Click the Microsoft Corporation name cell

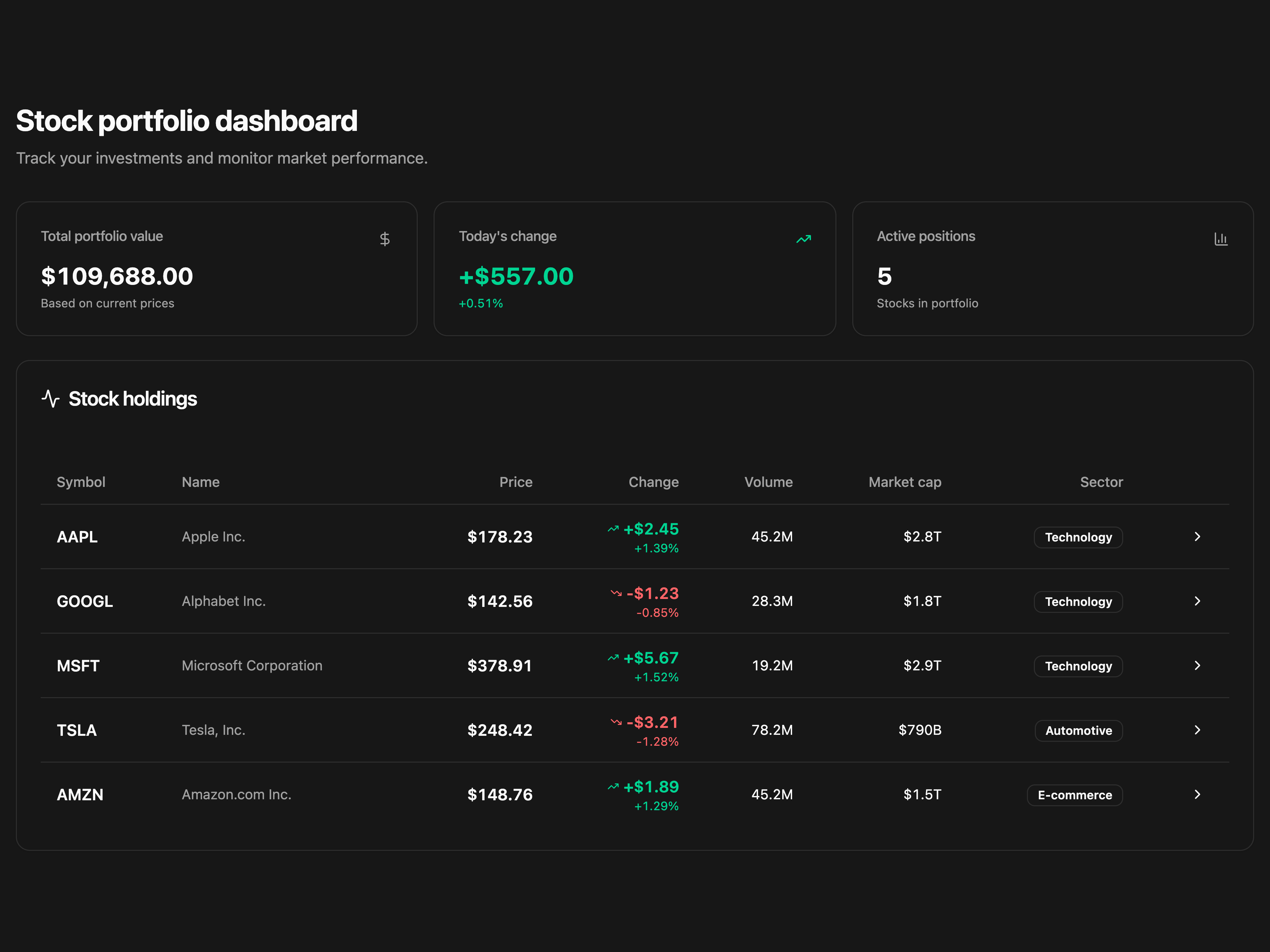coord(252,665)
